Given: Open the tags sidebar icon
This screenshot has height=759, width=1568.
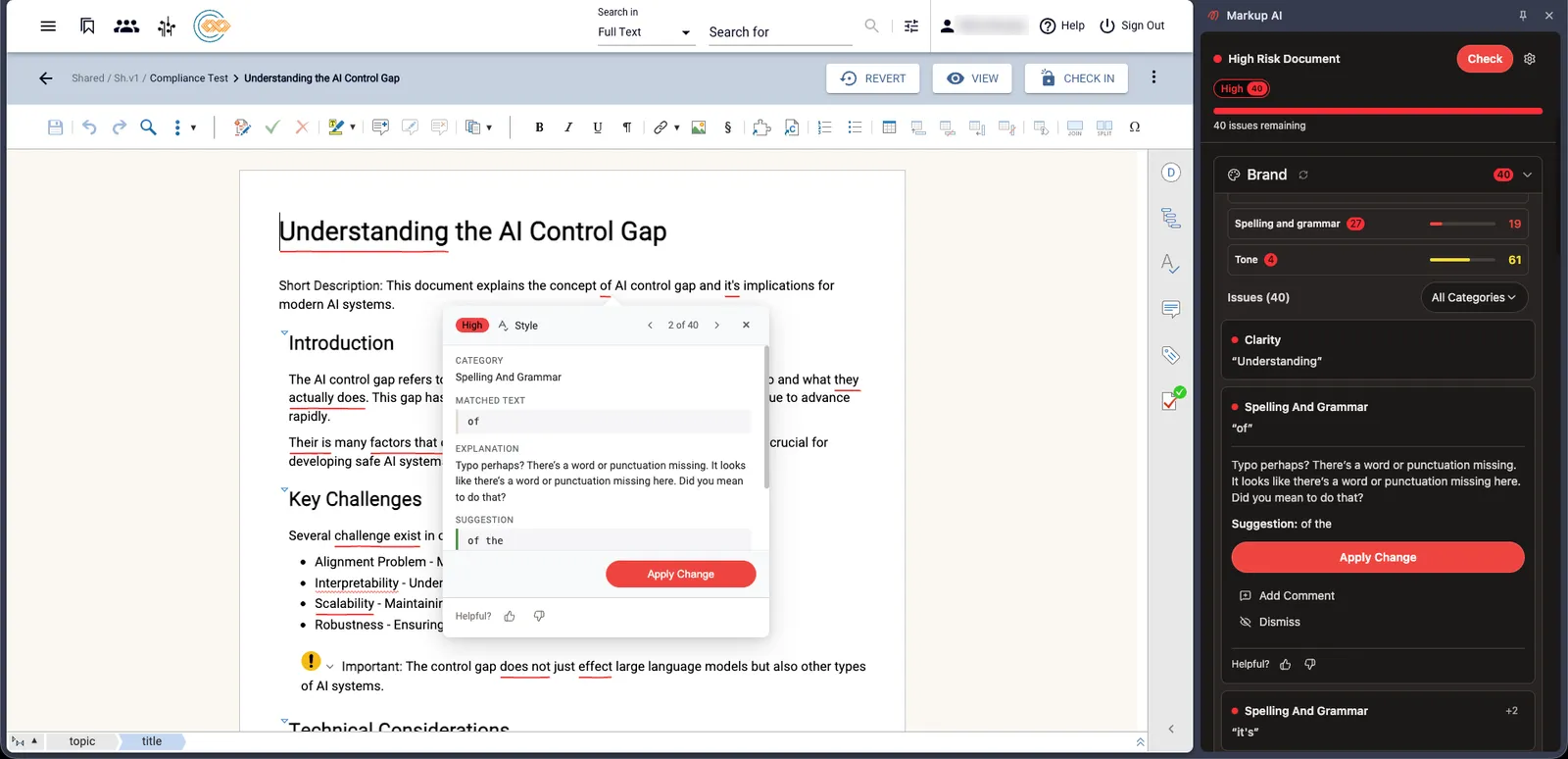Looking at the screenshot, I should tap(1170, 355).
